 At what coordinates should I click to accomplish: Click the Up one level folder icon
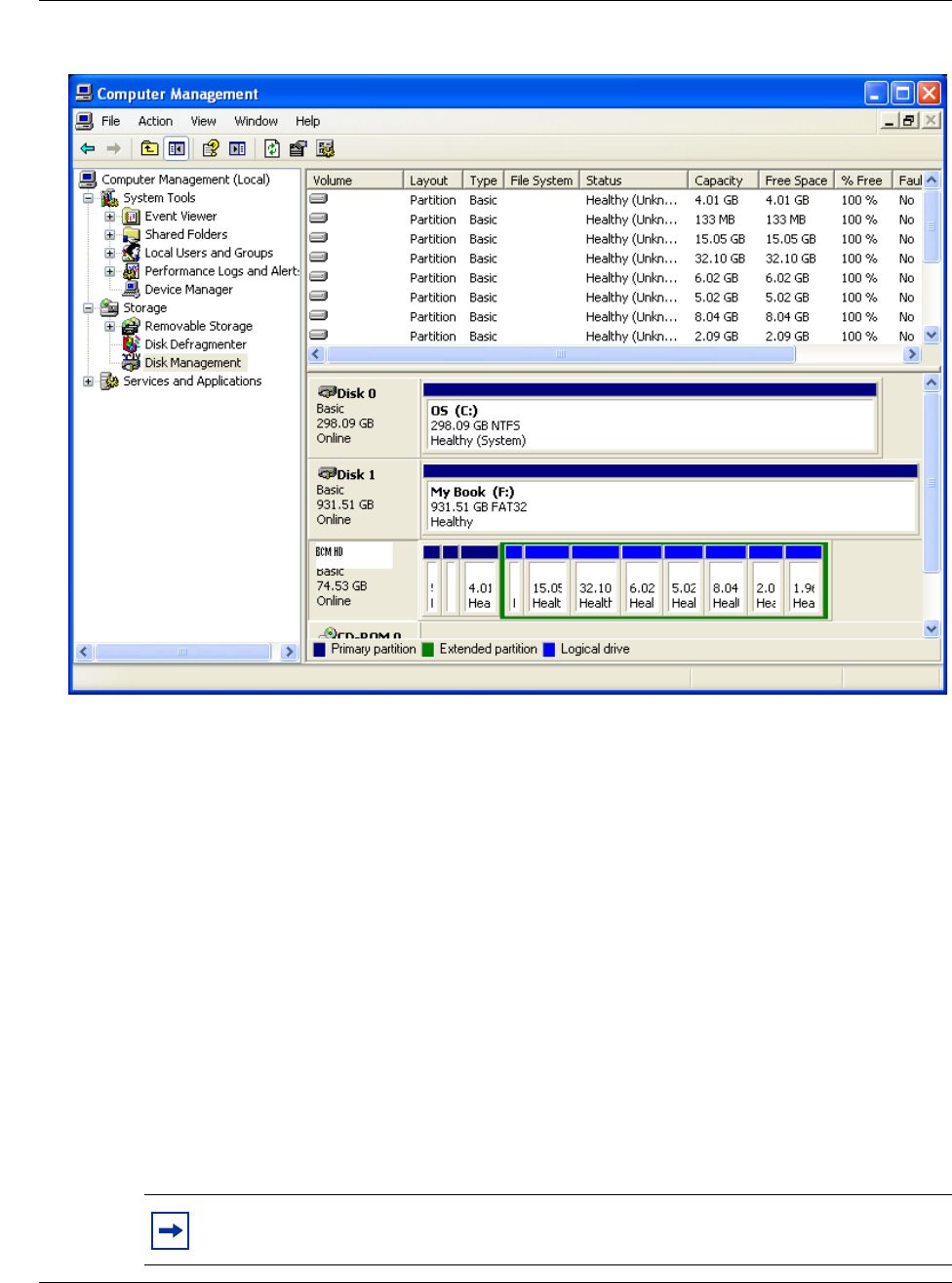149,148
